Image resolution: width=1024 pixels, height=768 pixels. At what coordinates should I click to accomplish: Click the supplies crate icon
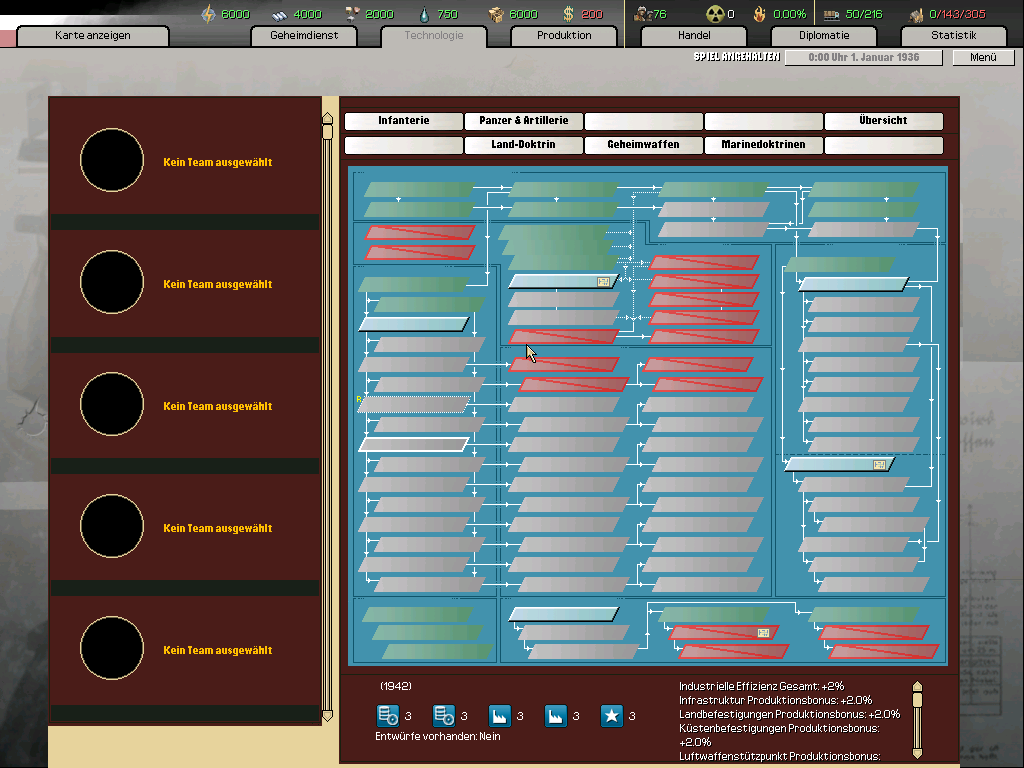click(x=494, y=14)
